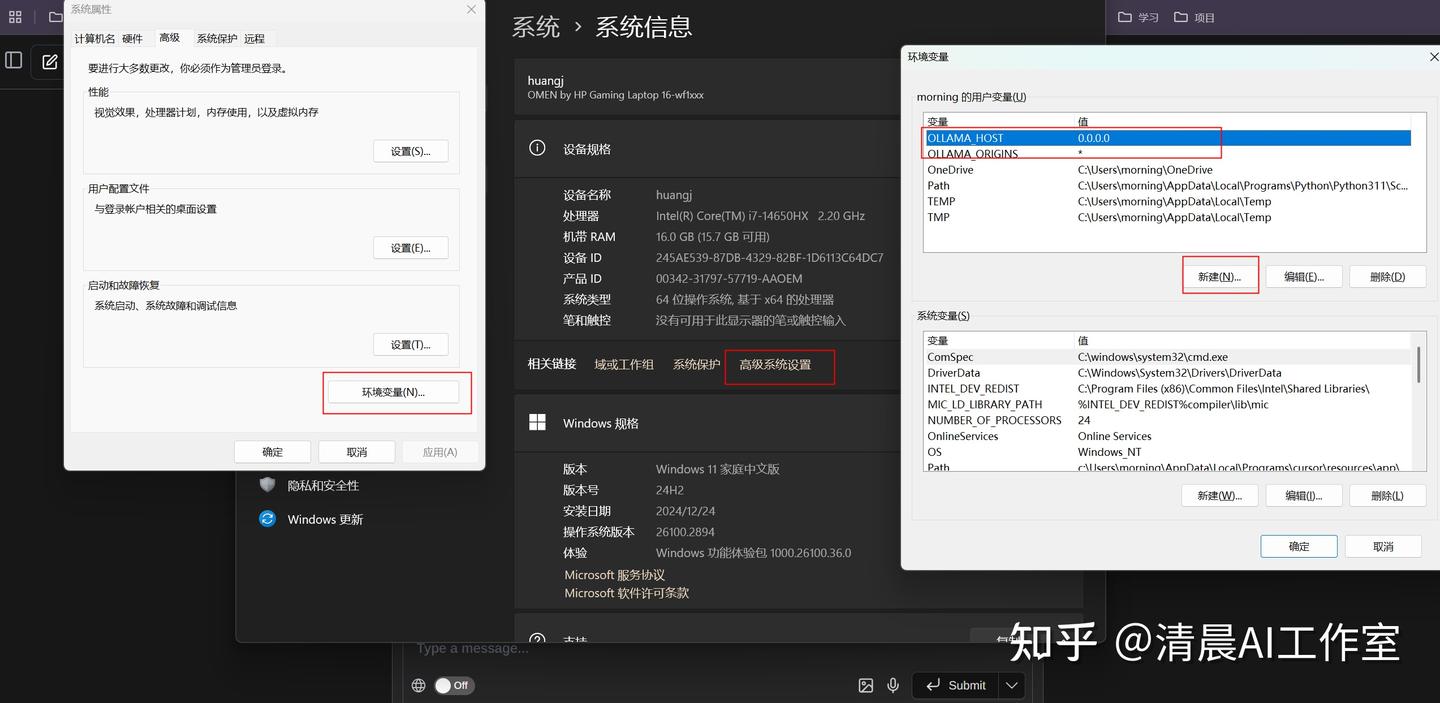Select the ComSpec system variable row
The width and height of the screenshot is (1440, 703).
coord(1168,357)
